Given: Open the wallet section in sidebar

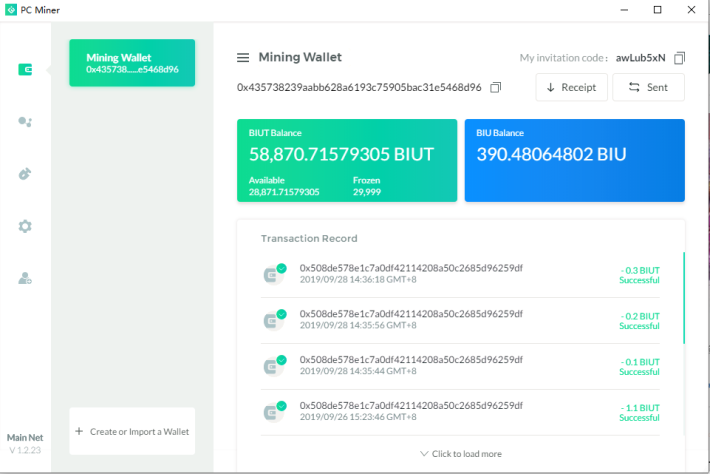Looking at the screenshot, I should (x=25, y=70).
